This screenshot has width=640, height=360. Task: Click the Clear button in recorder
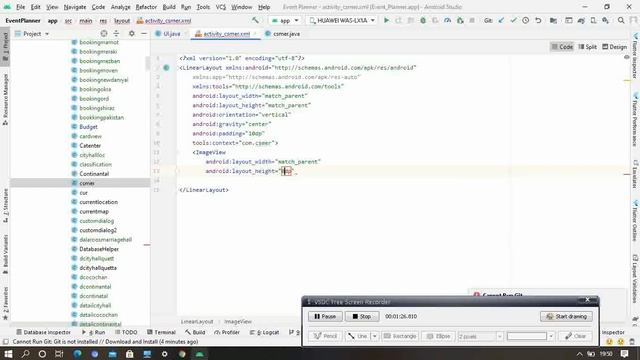(x=575, y=336)
